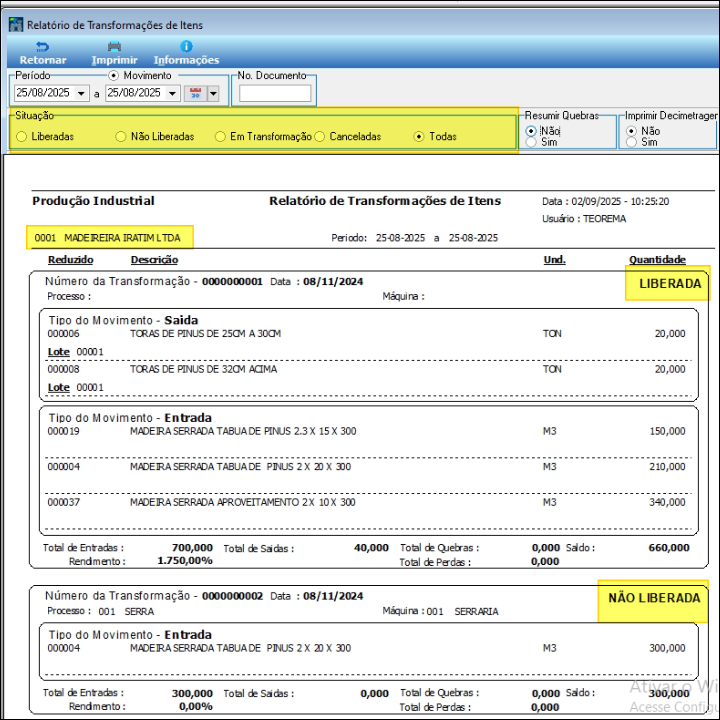Click the Retornar button label
720x720 pixels.
[x=43, y=60]
